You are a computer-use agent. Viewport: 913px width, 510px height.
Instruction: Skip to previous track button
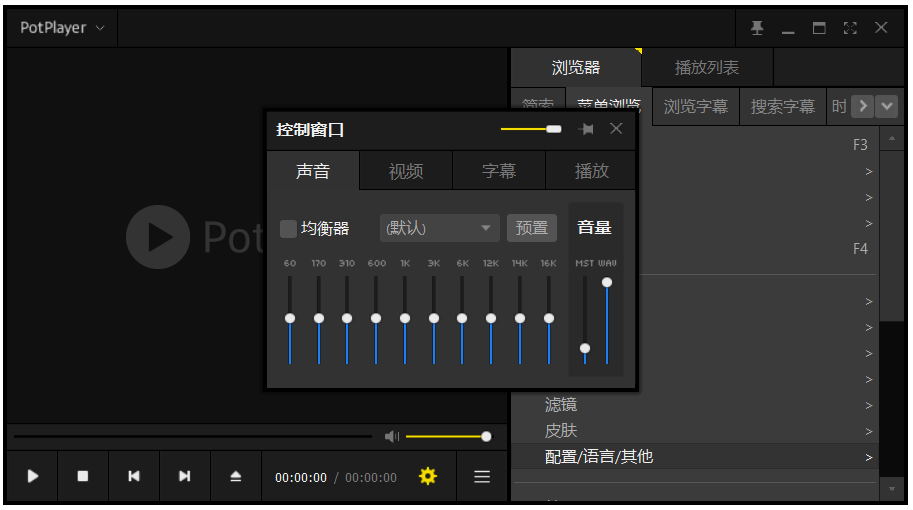coord(134,477)
